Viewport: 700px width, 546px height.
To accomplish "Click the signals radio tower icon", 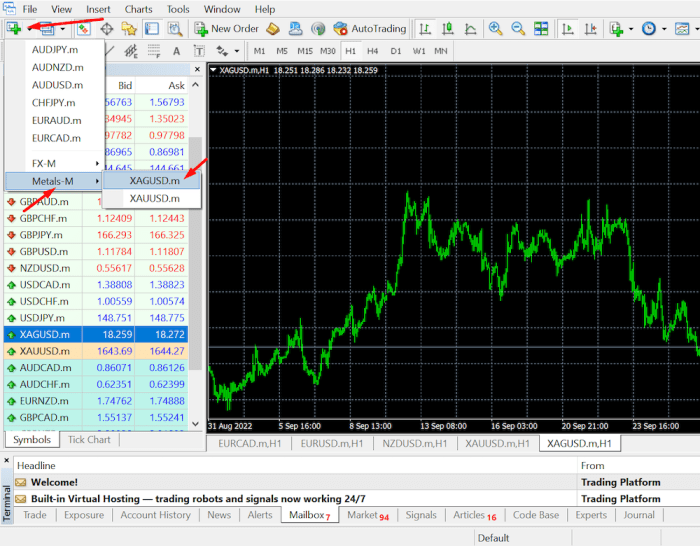I will [318, 29].
